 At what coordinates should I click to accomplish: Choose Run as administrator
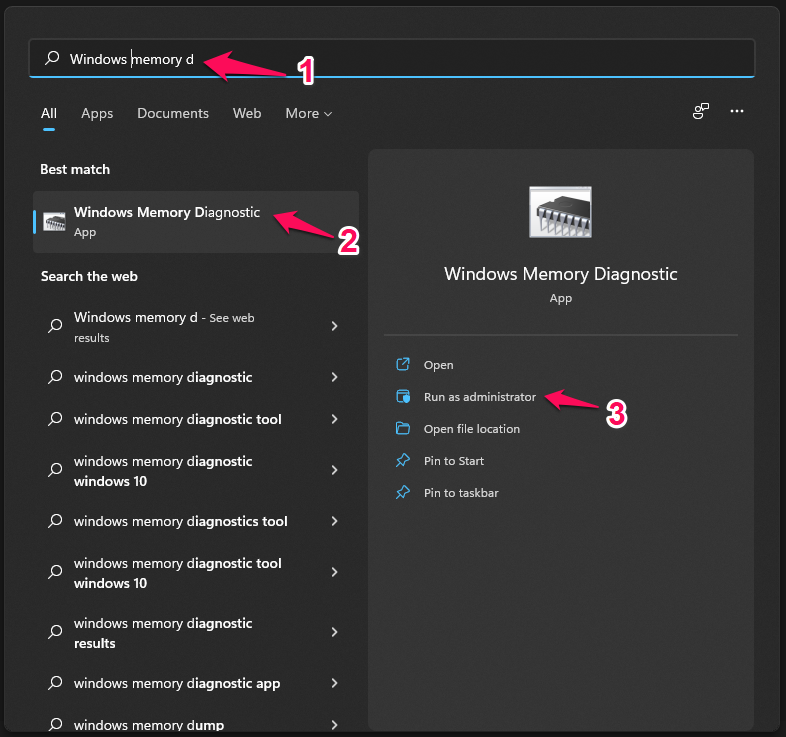[x=480, y=397]
